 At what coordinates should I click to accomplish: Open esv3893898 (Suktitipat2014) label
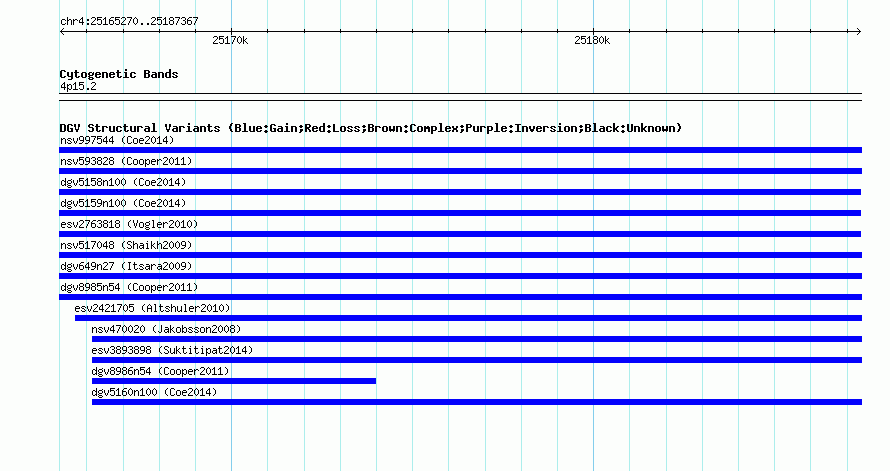click(x=172, y=350)
